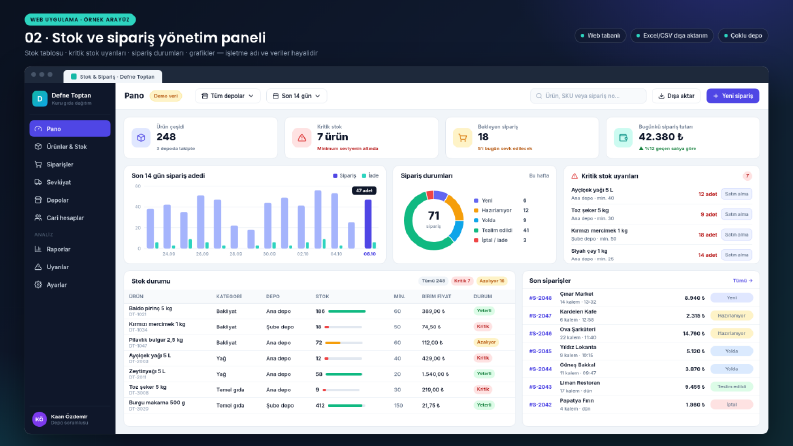
Task: Click the Sipariş legend color swatch
Action: coord(335,176)
